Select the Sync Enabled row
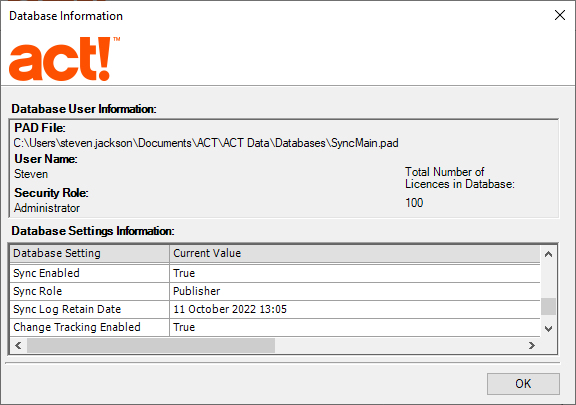 tap(275, 273)
